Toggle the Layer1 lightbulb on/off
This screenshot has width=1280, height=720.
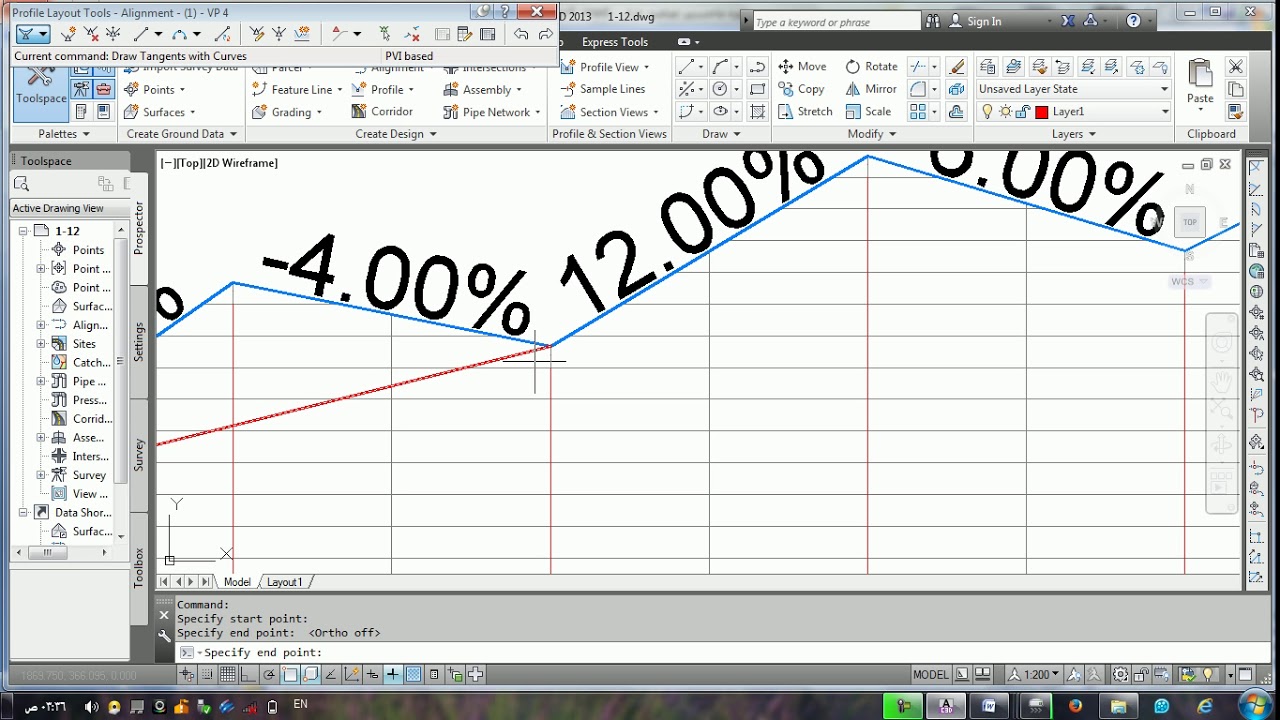988,112
